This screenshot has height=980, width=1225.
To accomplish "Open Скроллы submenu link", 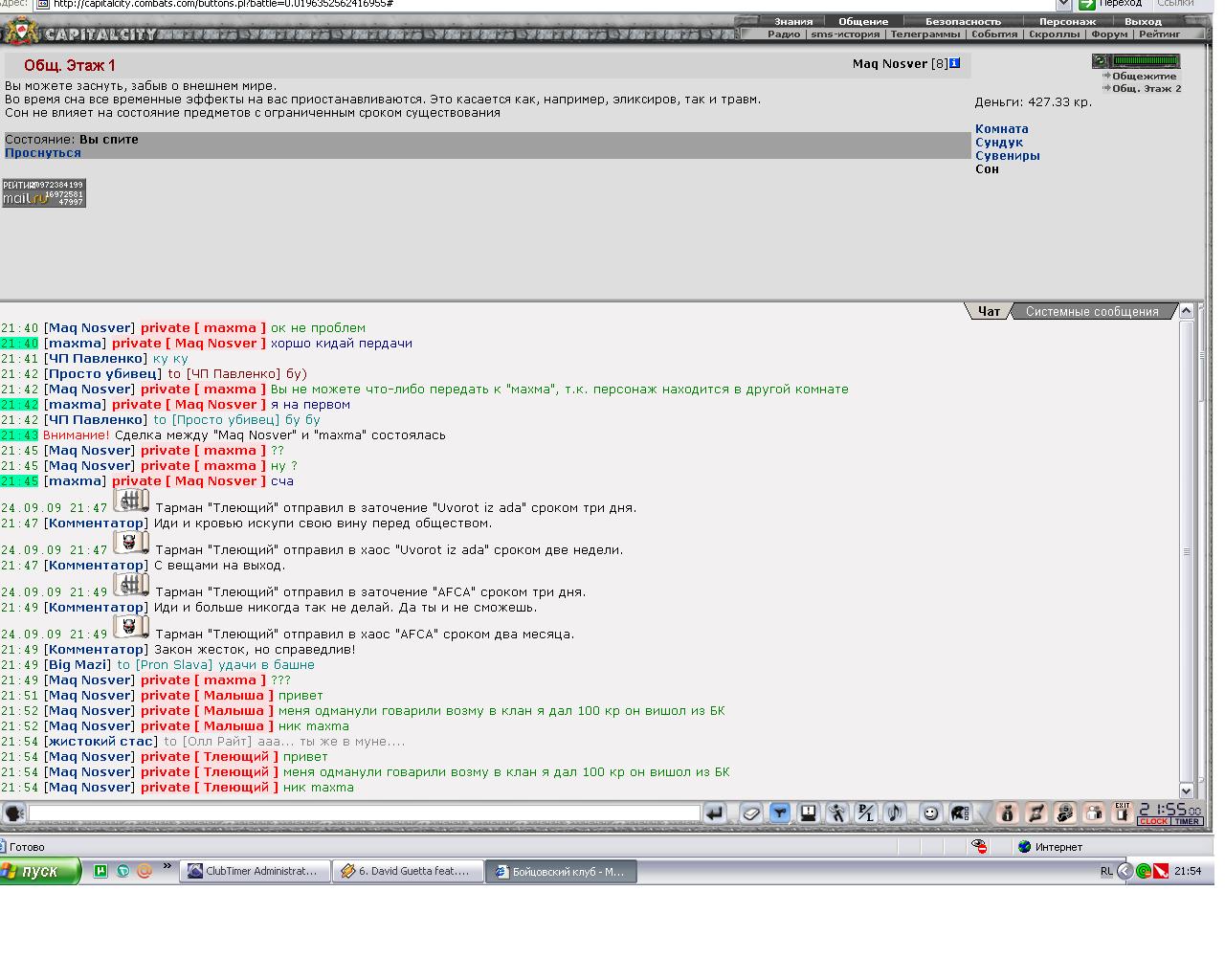I will tap(1055, 33).
